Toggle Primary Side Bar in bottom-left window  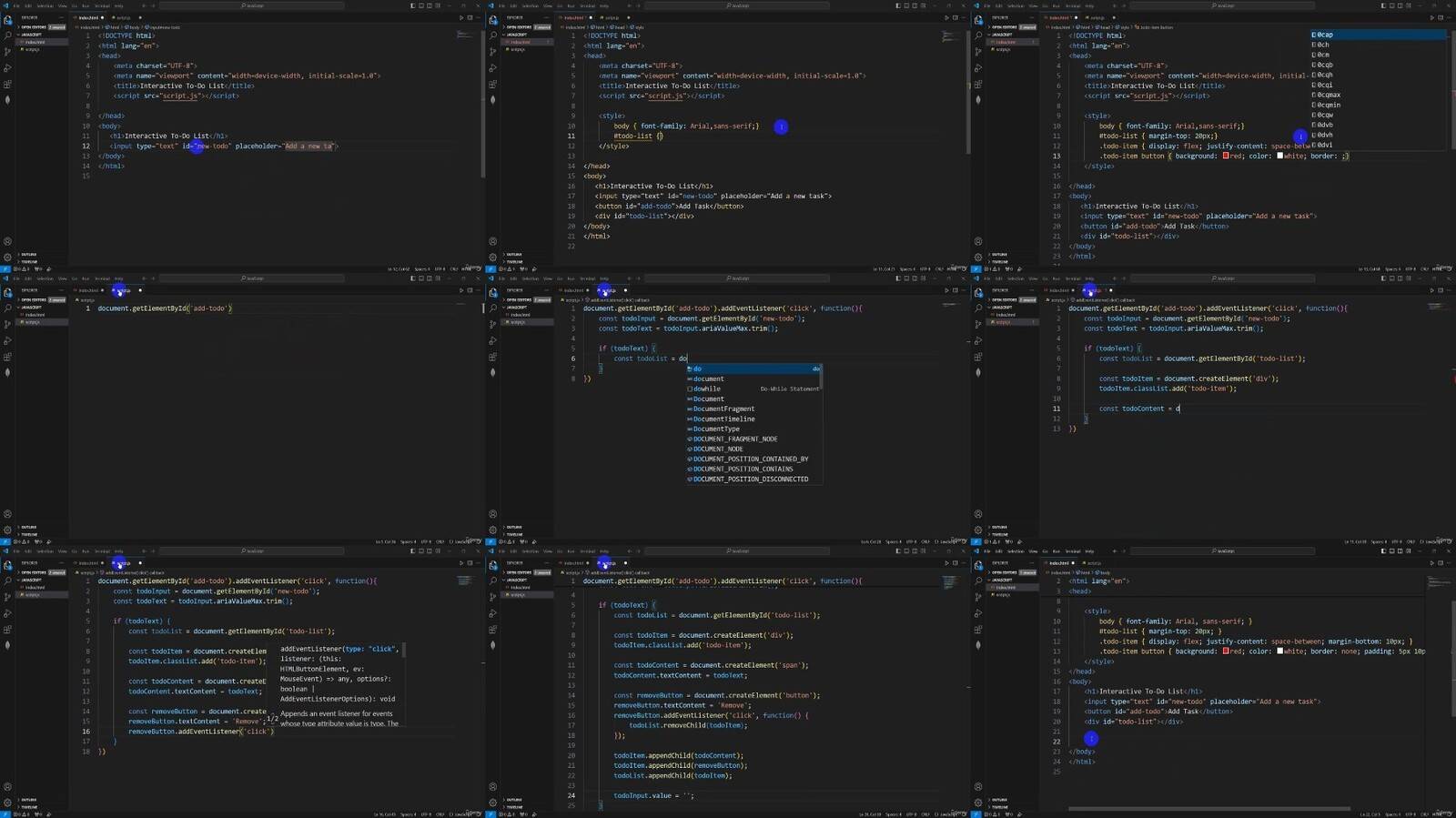tap(412, 551)
